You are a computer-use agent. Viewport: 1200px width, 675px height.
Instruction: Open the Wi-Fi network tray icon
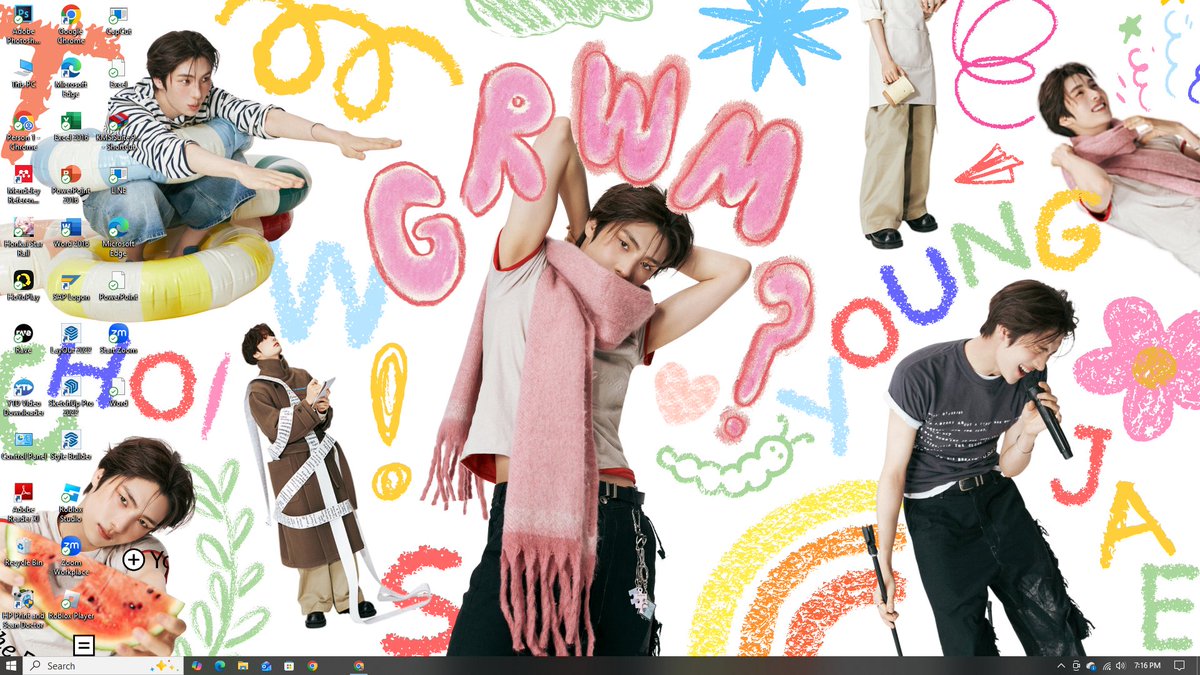click(x=1106, y=665)
